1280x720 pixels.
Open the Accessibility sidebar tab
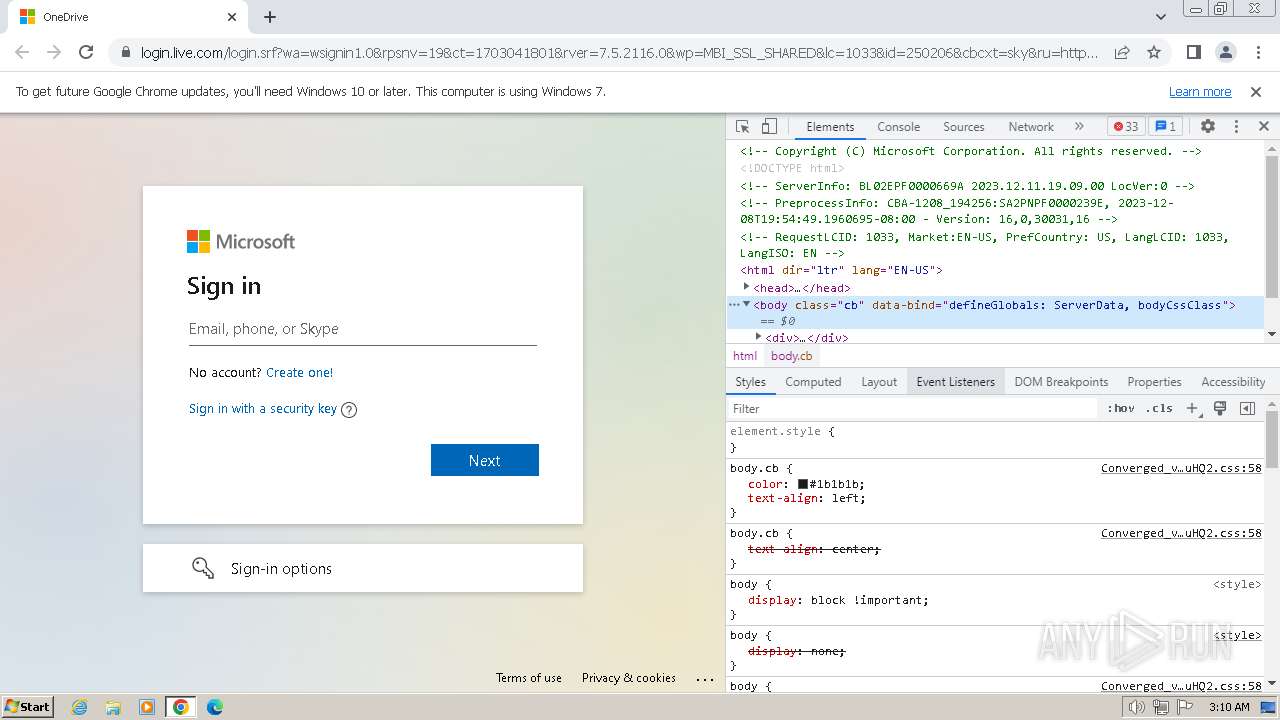pyautogui.click(x=1233, y=382)
